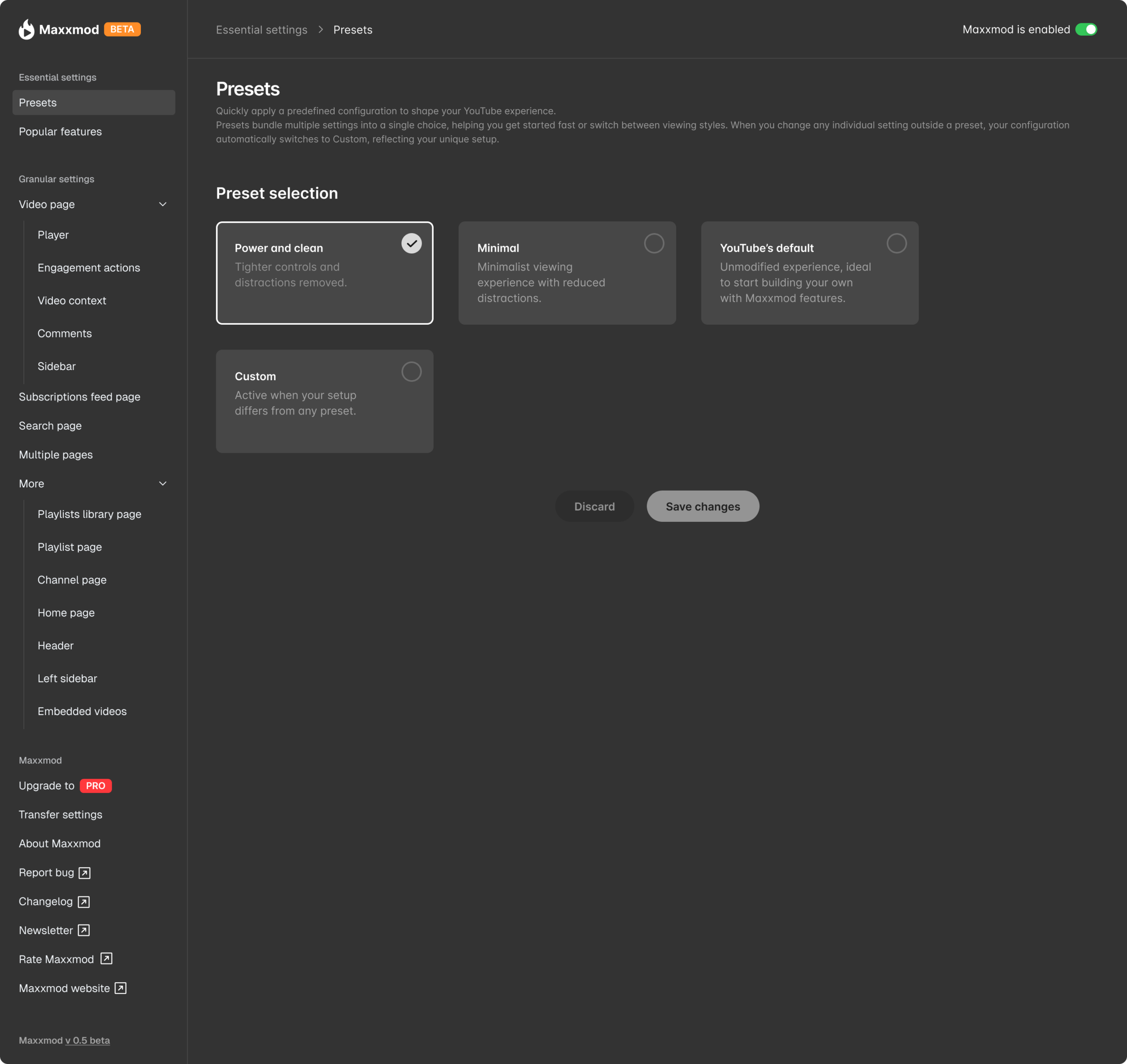Viewport: 1127px width, 1064px height.
Task: Open Popular features in the sidebar
Action: coord(60,132)
